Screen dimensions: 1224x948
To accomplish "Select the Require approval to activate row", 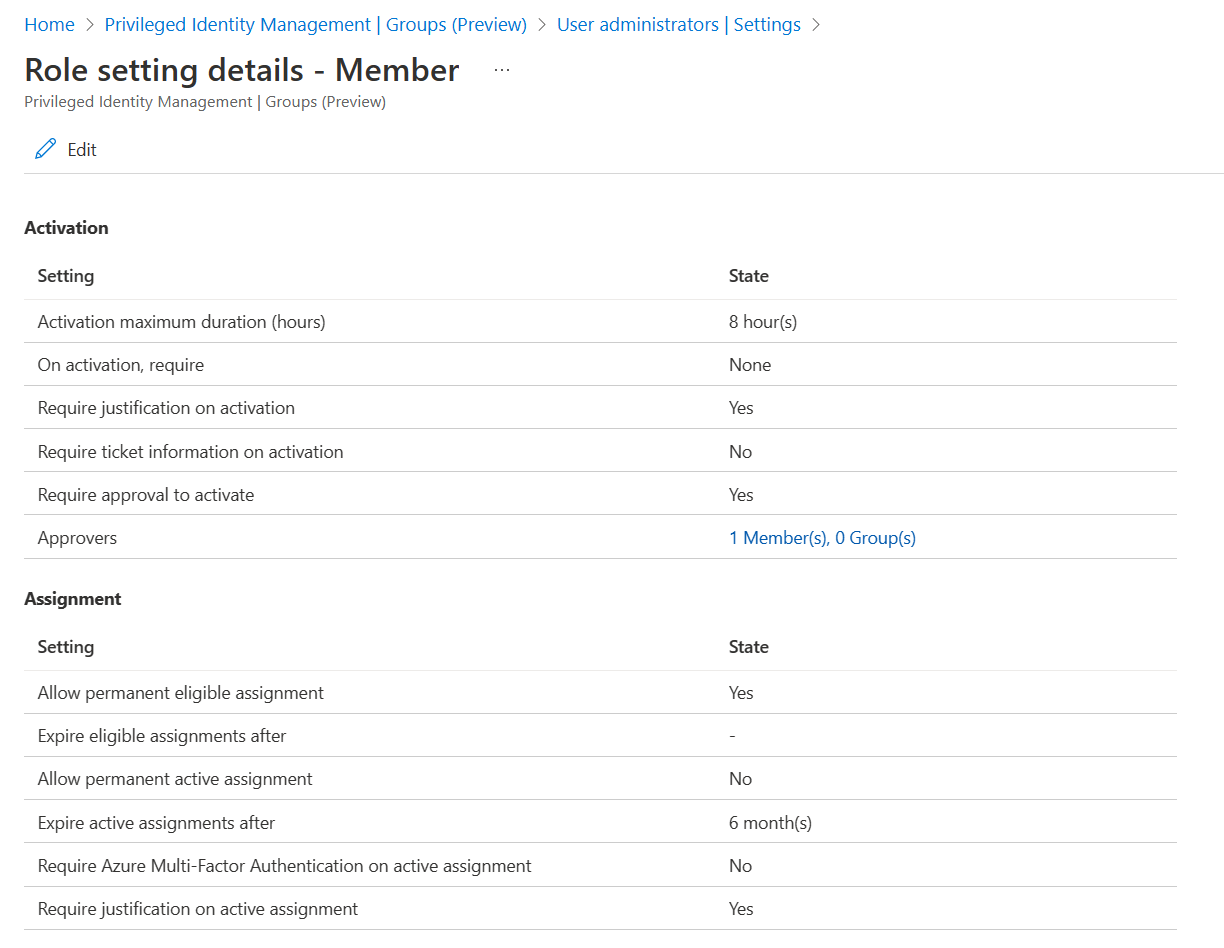I will 146,495.
